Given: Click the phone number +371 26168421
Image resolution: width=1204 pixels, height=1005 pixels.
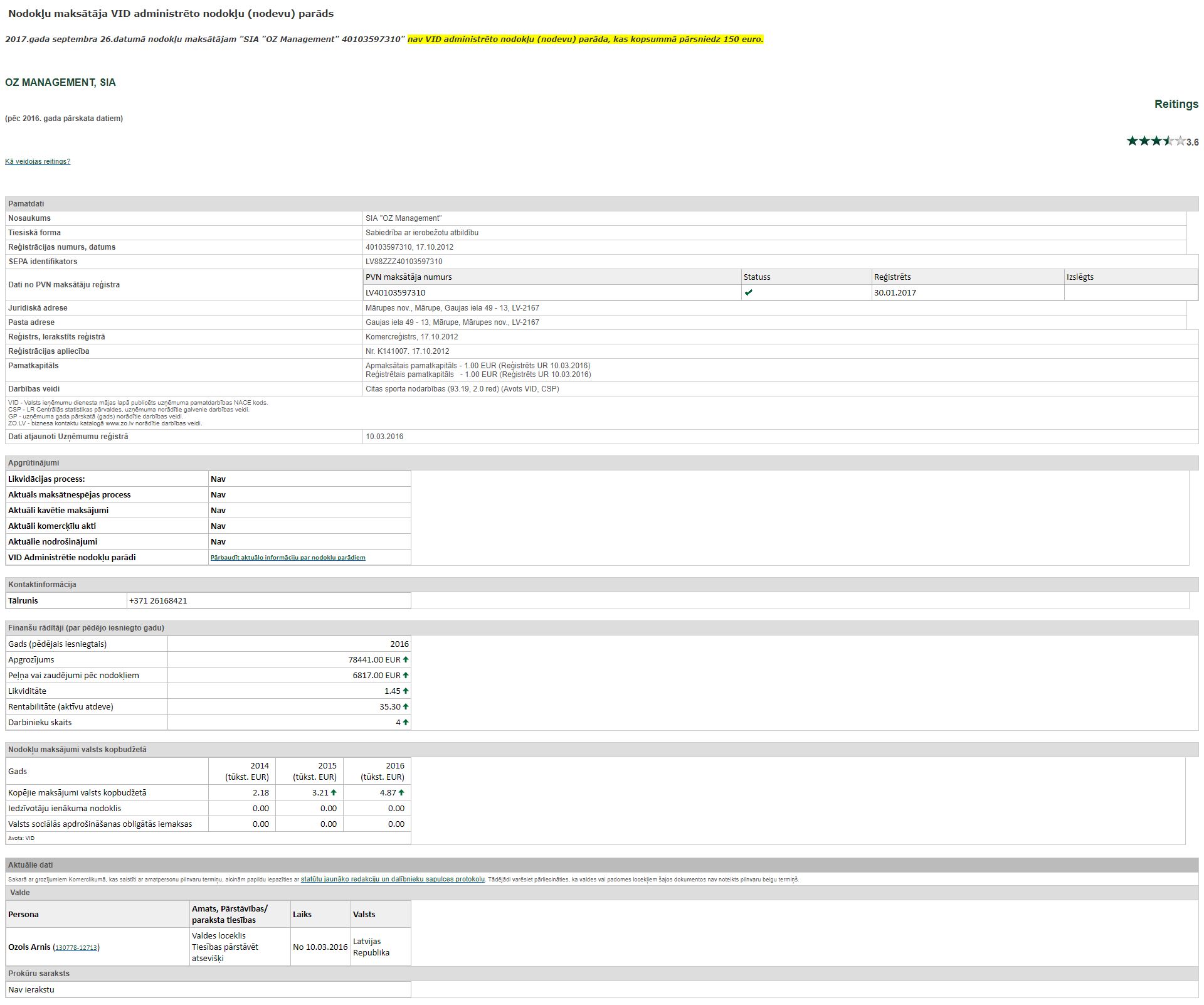Looking at the screenshot, I should point(158,600).
